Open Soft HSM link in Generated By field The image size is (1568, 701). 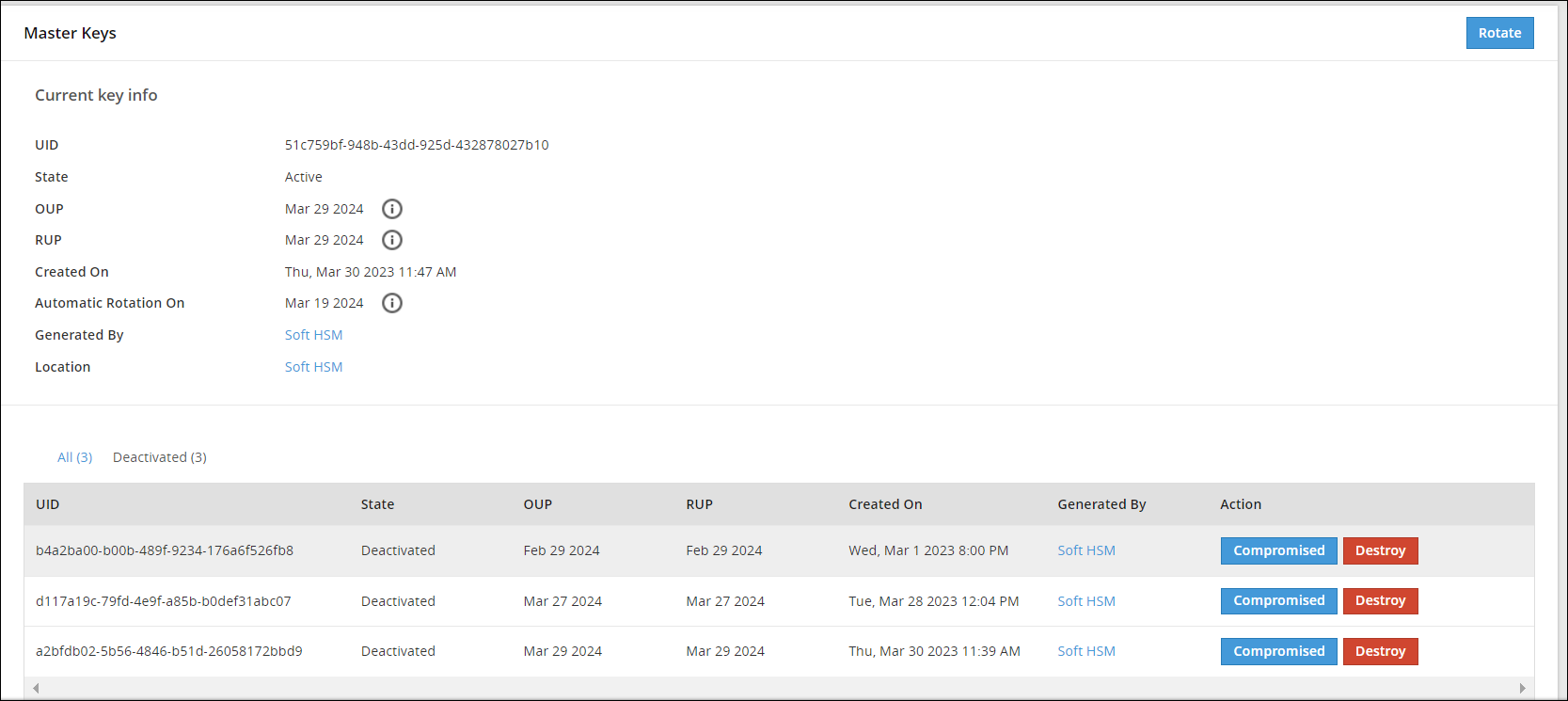tap(313, 335)
